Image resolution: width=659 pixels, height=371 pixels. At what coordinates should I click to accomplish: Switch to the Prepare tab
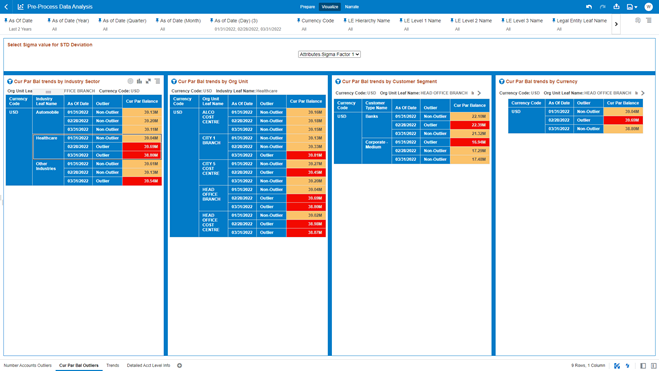click(307, 7)
